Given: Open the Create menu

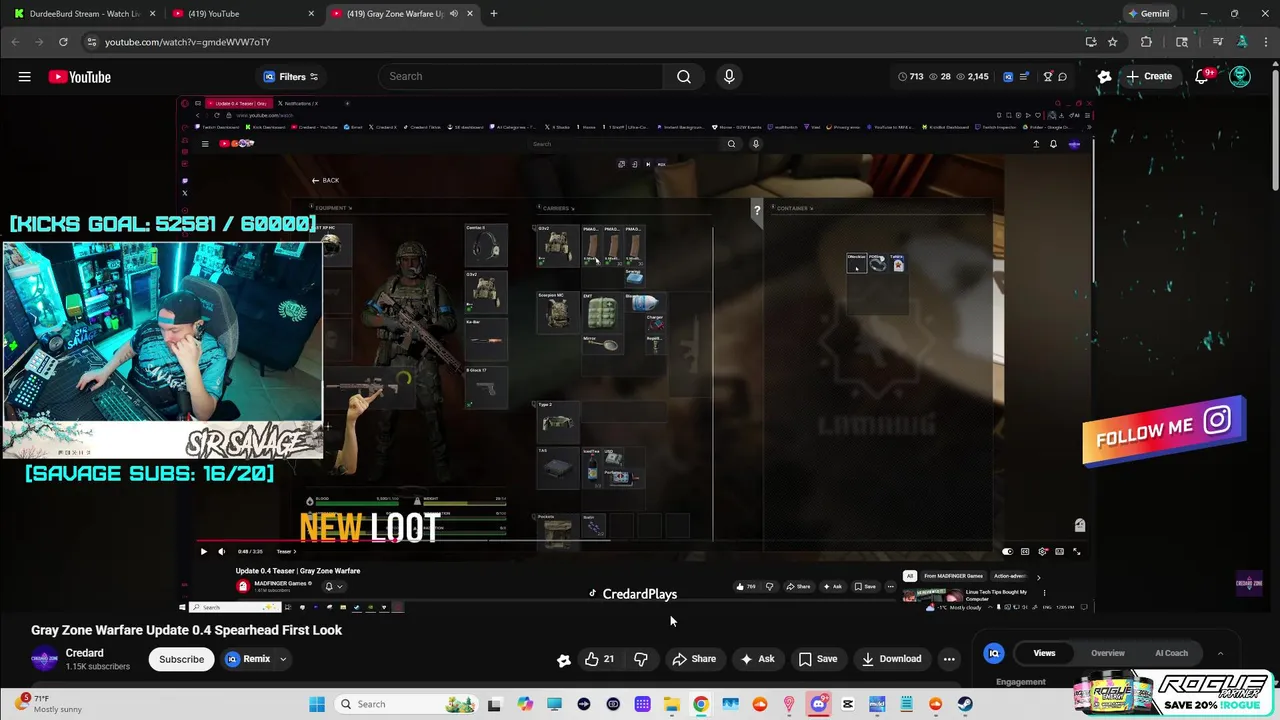Looking at the screenshot, I should tap(1148, 77).
